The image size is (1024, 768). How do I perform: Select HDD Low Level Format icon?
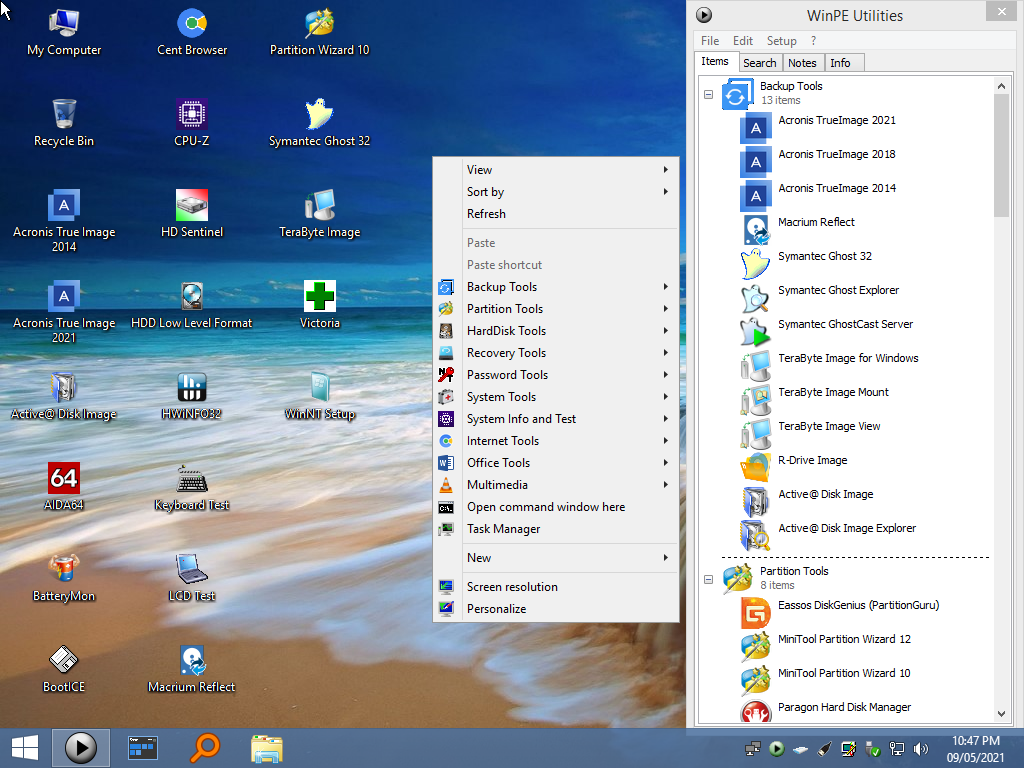192,305
